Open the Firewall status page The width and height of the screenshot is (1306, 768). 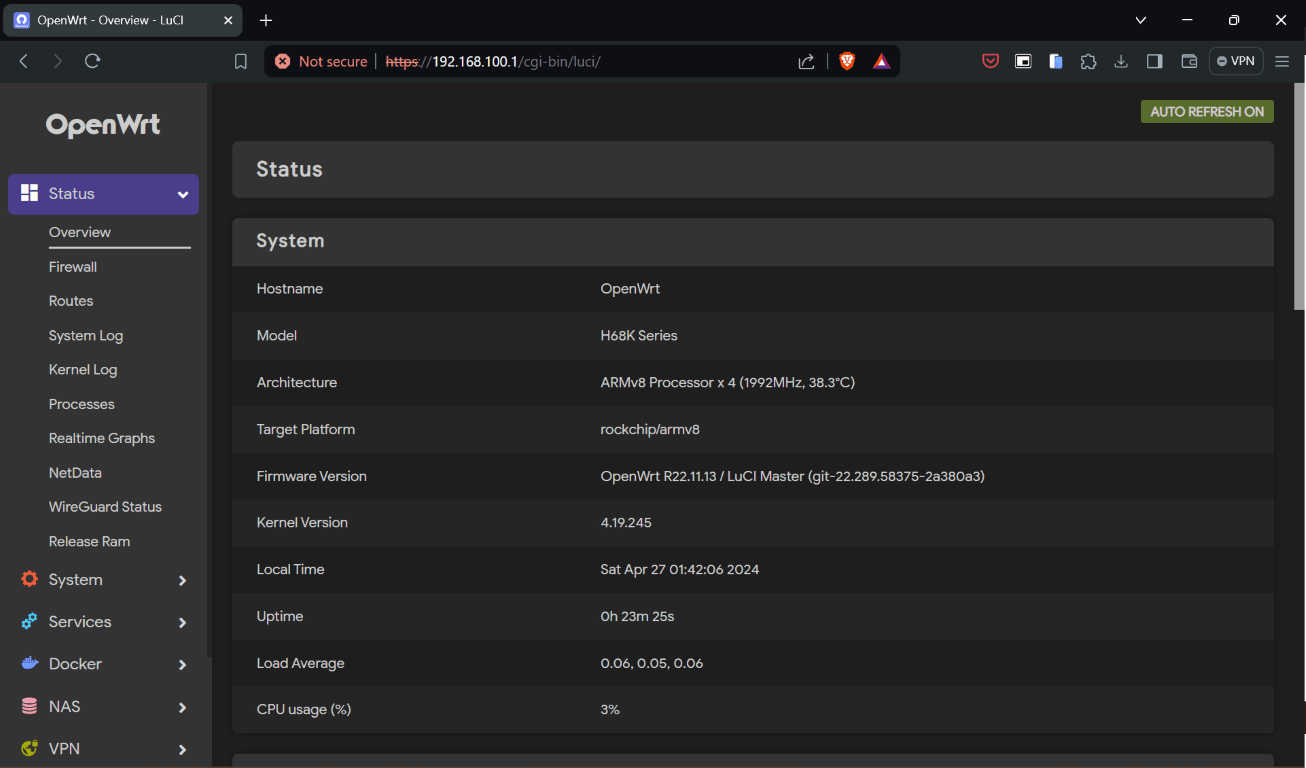pyautogui.click(x=73, y=267)
